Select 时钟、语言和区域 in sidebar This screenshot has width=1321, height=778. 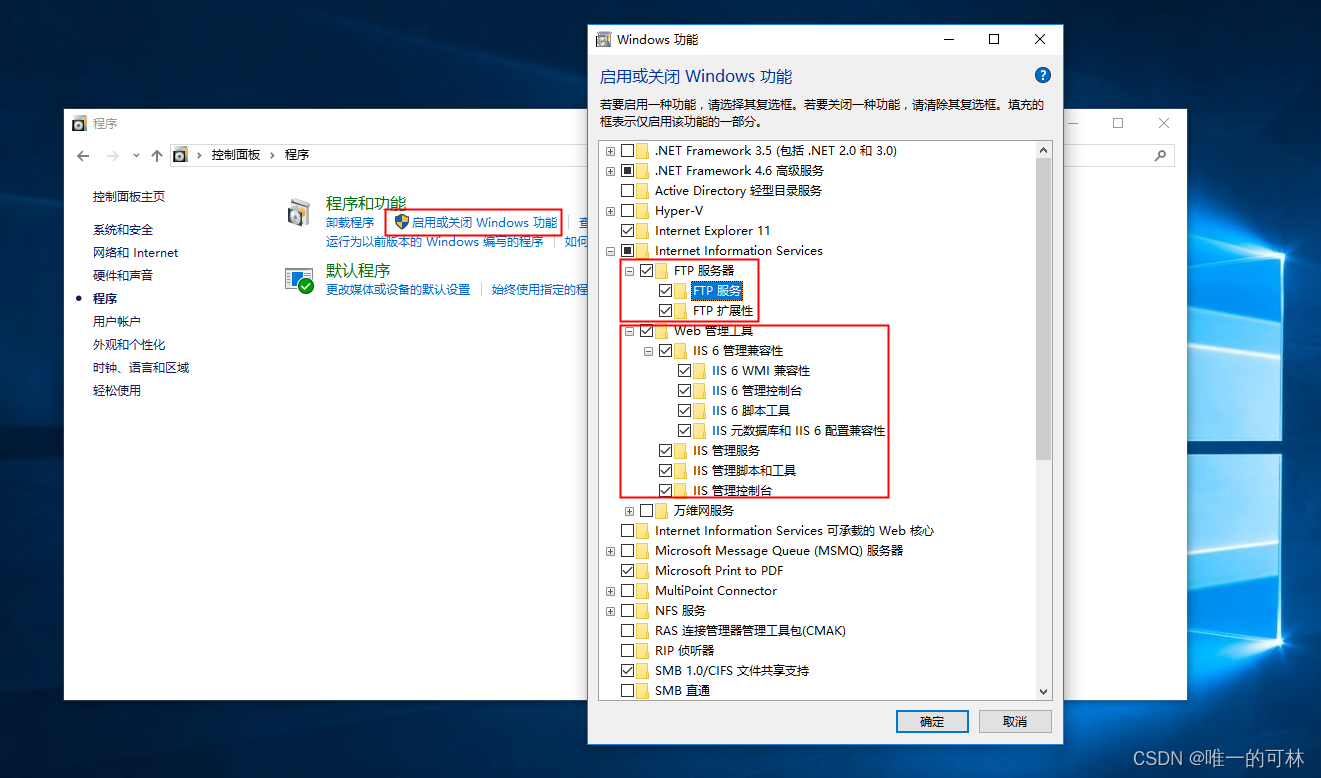tap(141, 368)
